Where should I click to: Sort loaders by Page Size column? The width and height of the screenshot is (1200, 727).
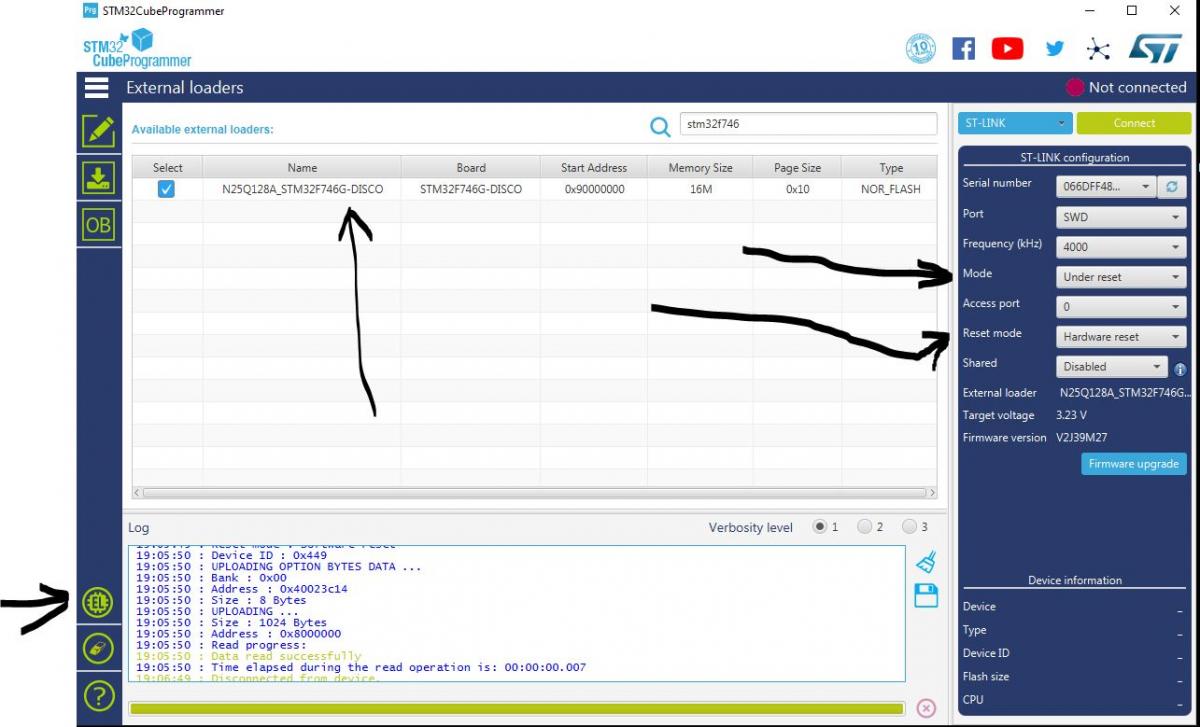point(798,167)
